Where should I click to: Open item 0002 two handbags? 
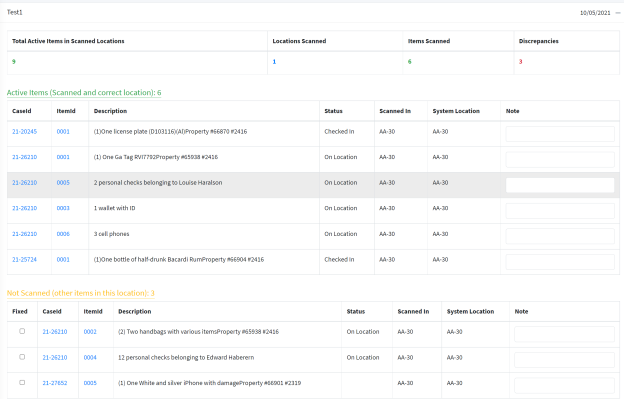(90, 332)
